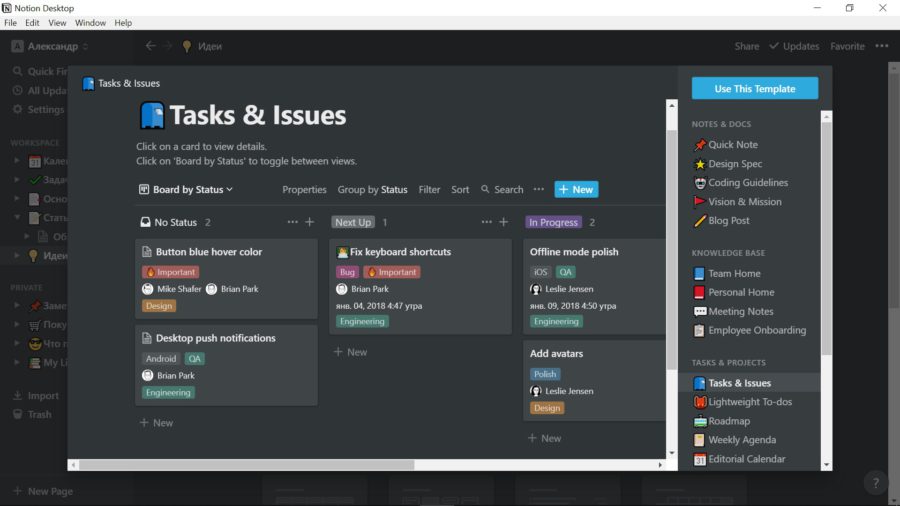Viewport: 900px width, 506px height.
Task: Open the Roadmap template
Action: point(722,421)
